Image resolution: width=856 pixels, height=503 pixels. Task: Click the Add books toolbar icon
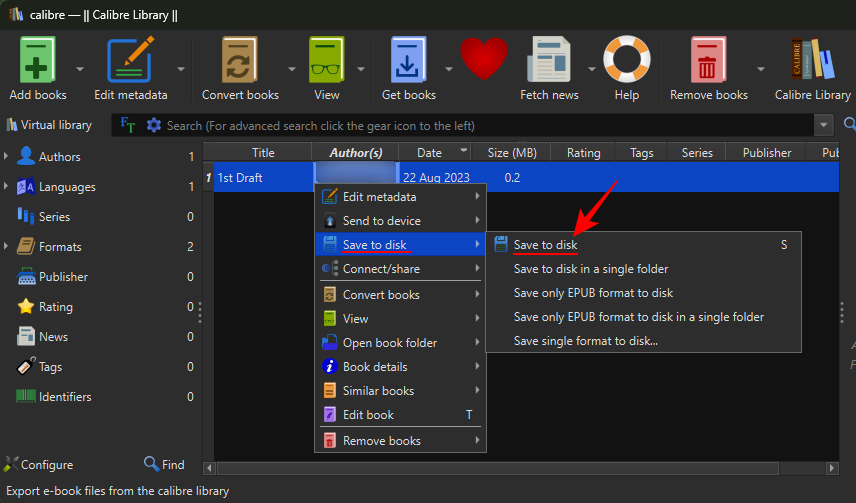pyautogui.click(x=37, y=60)
